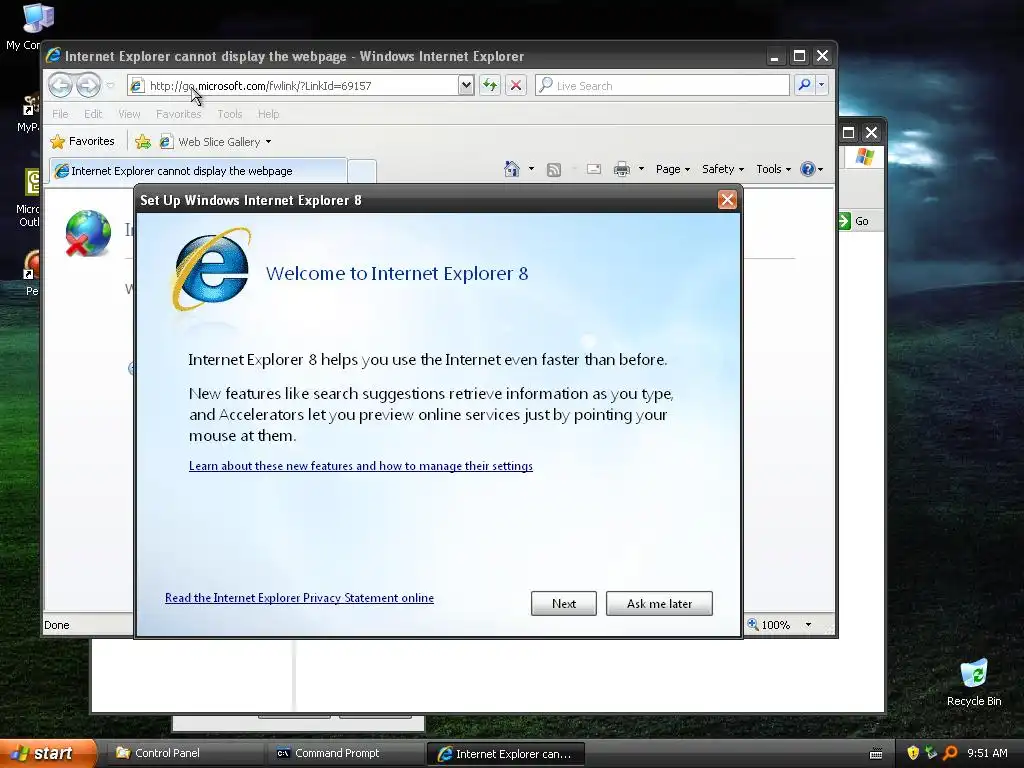Viewport: 1024px width, 768px height.
Task: Open 'Learn about these new features' link
Action: [360, 466]
